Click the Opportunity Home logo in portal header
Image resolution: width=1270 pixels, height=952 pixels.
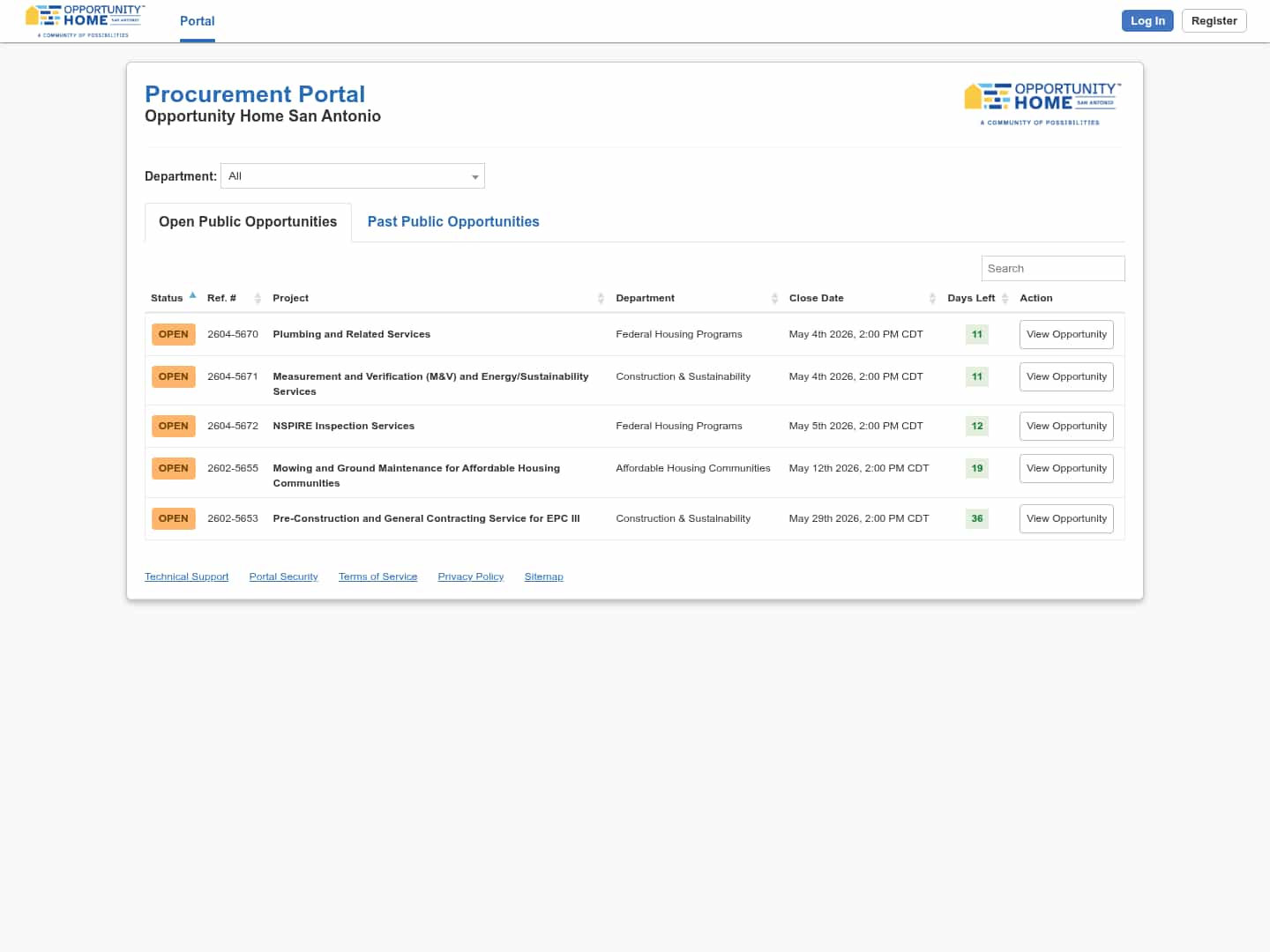[x=1042, y=104]
